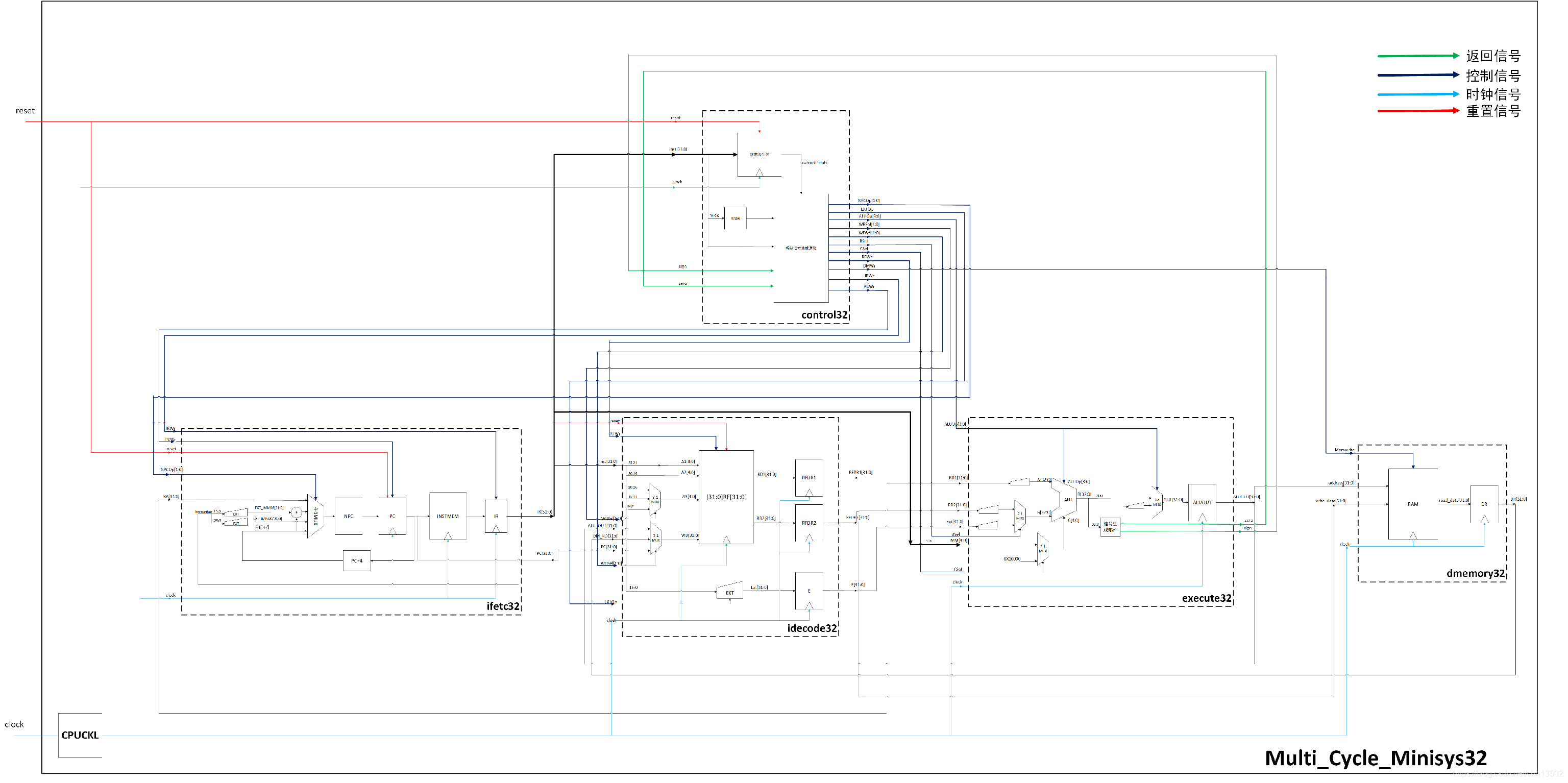Click the dmemory32 module label
The height and width of the screenshot is (783, 1568).
(1475, 573)
